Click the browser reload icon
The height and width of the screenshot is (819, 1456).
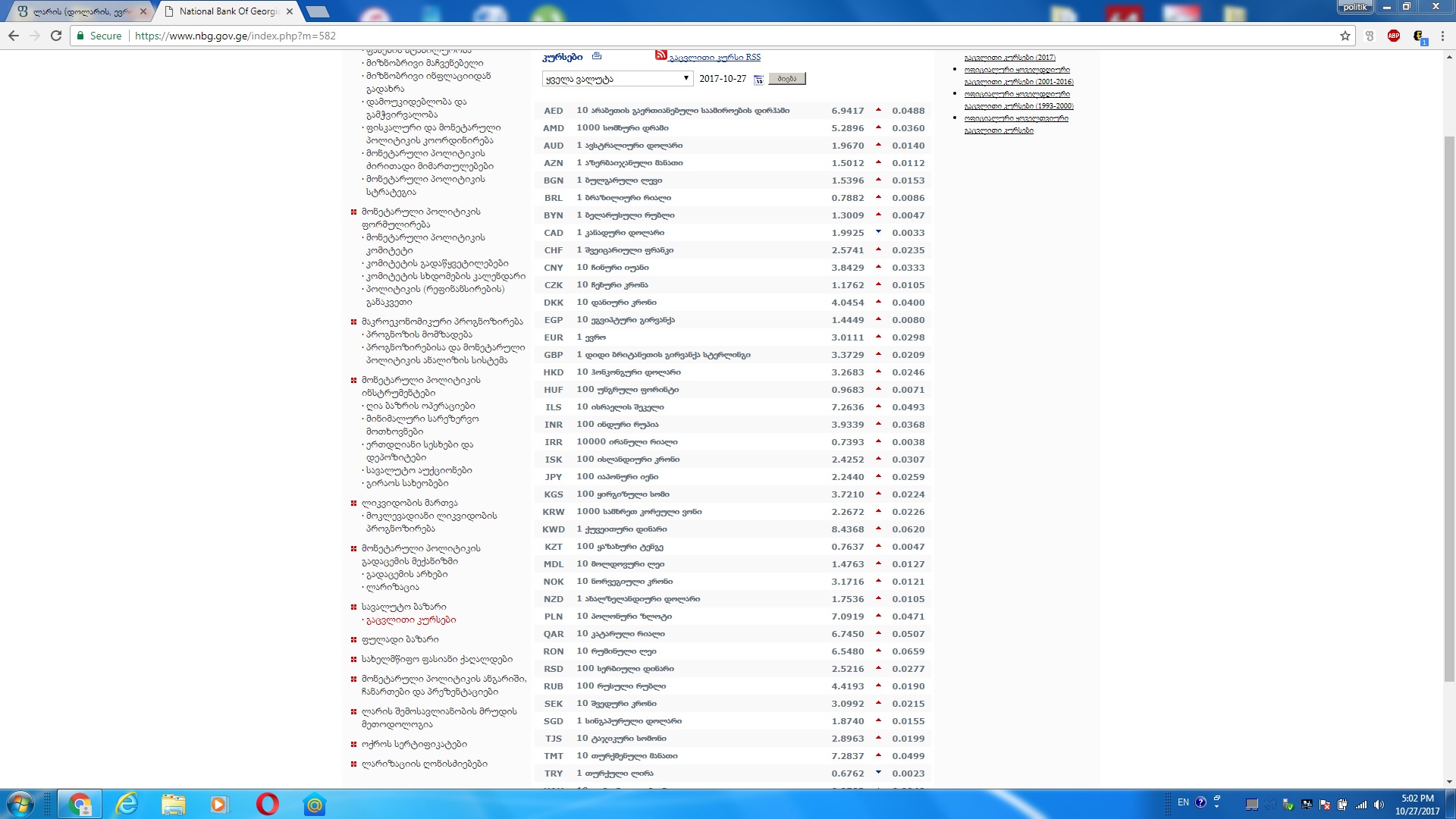(56, 36)
